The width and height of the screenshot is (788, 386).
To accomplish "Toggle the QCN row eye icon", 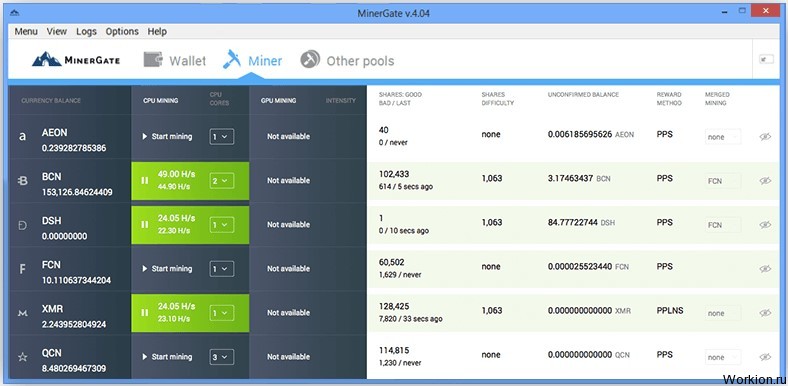I will [765, 357].
